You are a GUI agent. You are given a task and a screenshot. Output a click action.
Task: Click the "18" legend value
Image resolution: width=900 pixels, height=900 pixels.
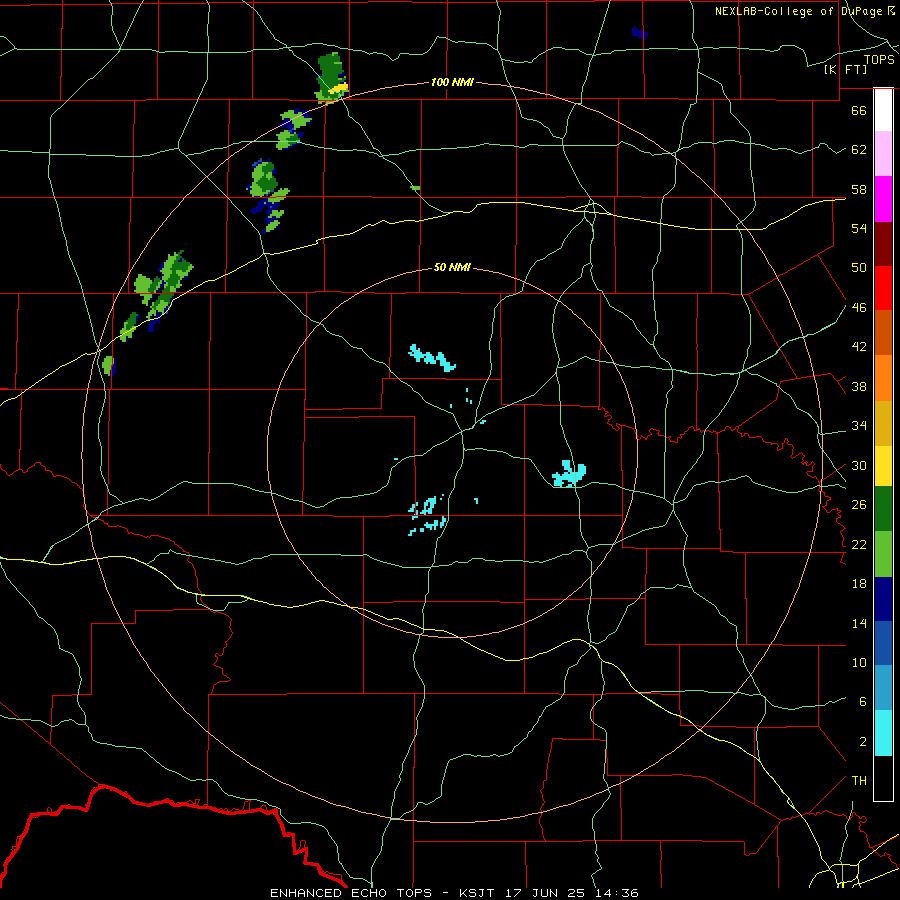(859, 584)
